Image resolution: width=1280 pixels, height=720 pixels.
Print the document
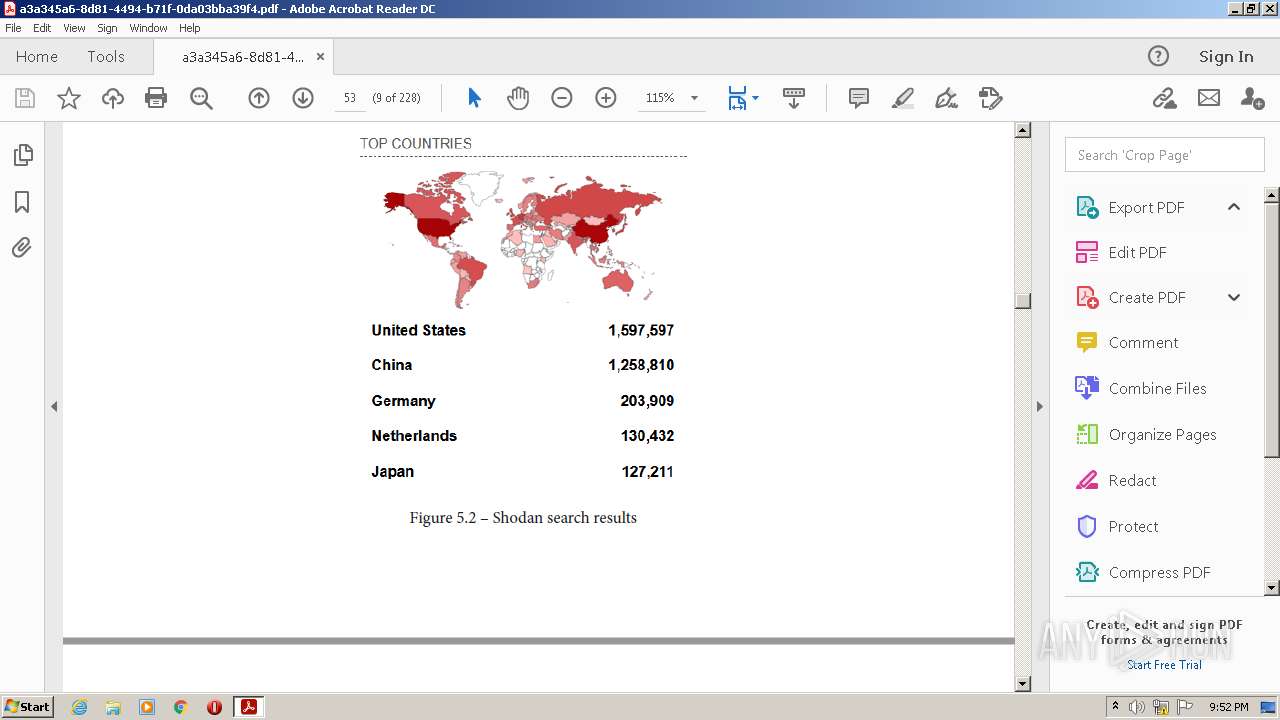[156, 98]
